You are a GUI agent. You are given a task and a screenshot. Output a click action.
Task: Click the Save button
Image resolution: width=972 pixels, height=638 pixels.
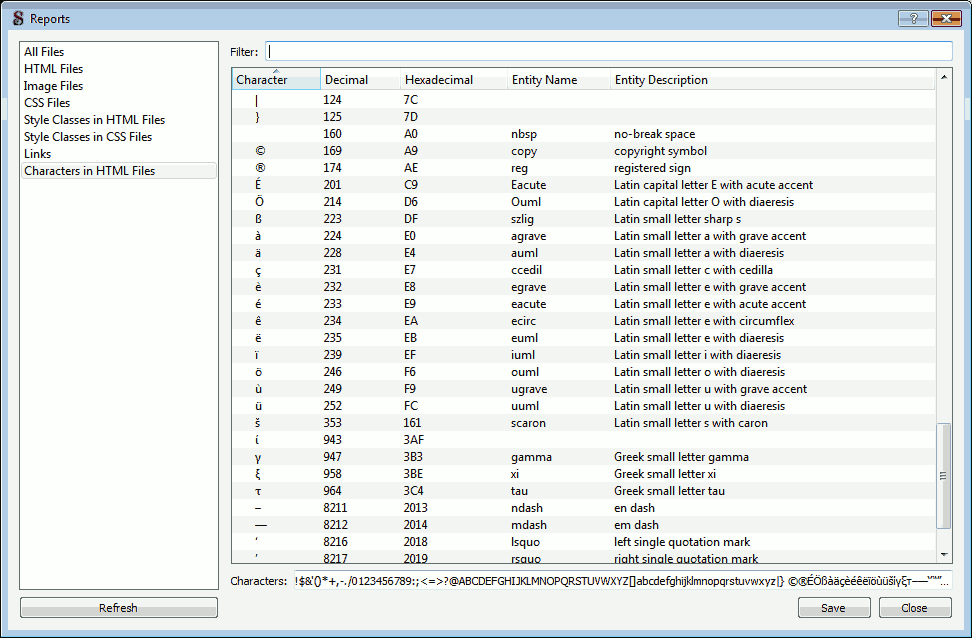click(x=834, y=608)
